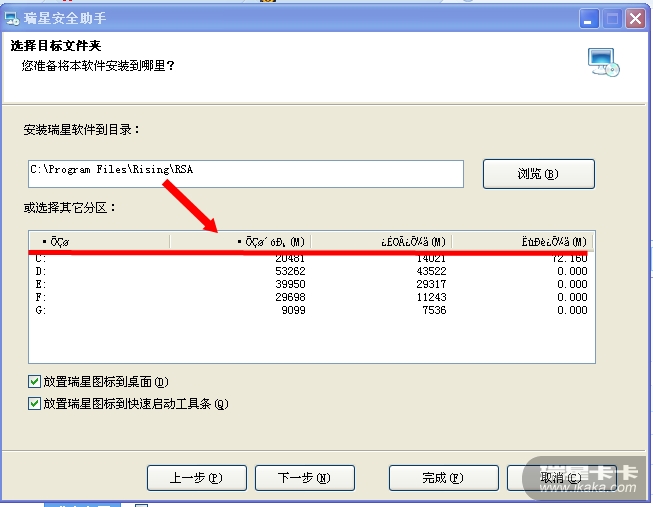This screenshot has height=507, width=653.
Task: Click the Rising installer title bar icon
Action: click(x=12, y=19)
